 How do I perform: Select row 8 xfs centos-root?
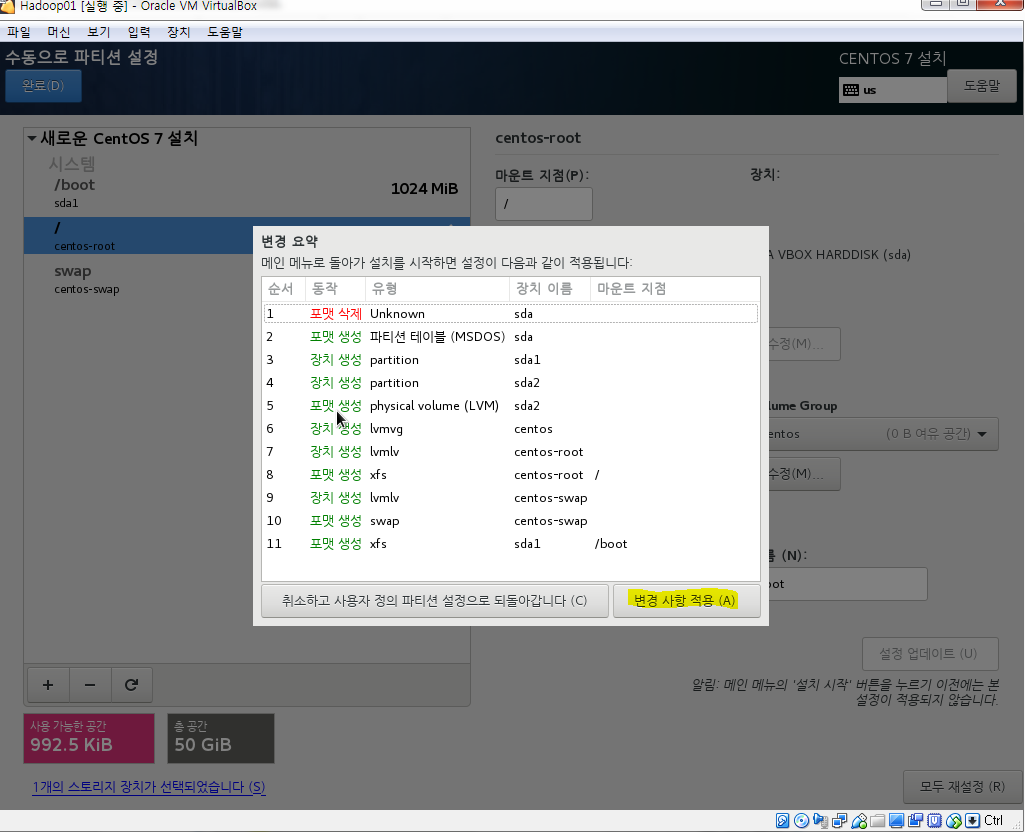pyautogui.click(x=511, y=474)
